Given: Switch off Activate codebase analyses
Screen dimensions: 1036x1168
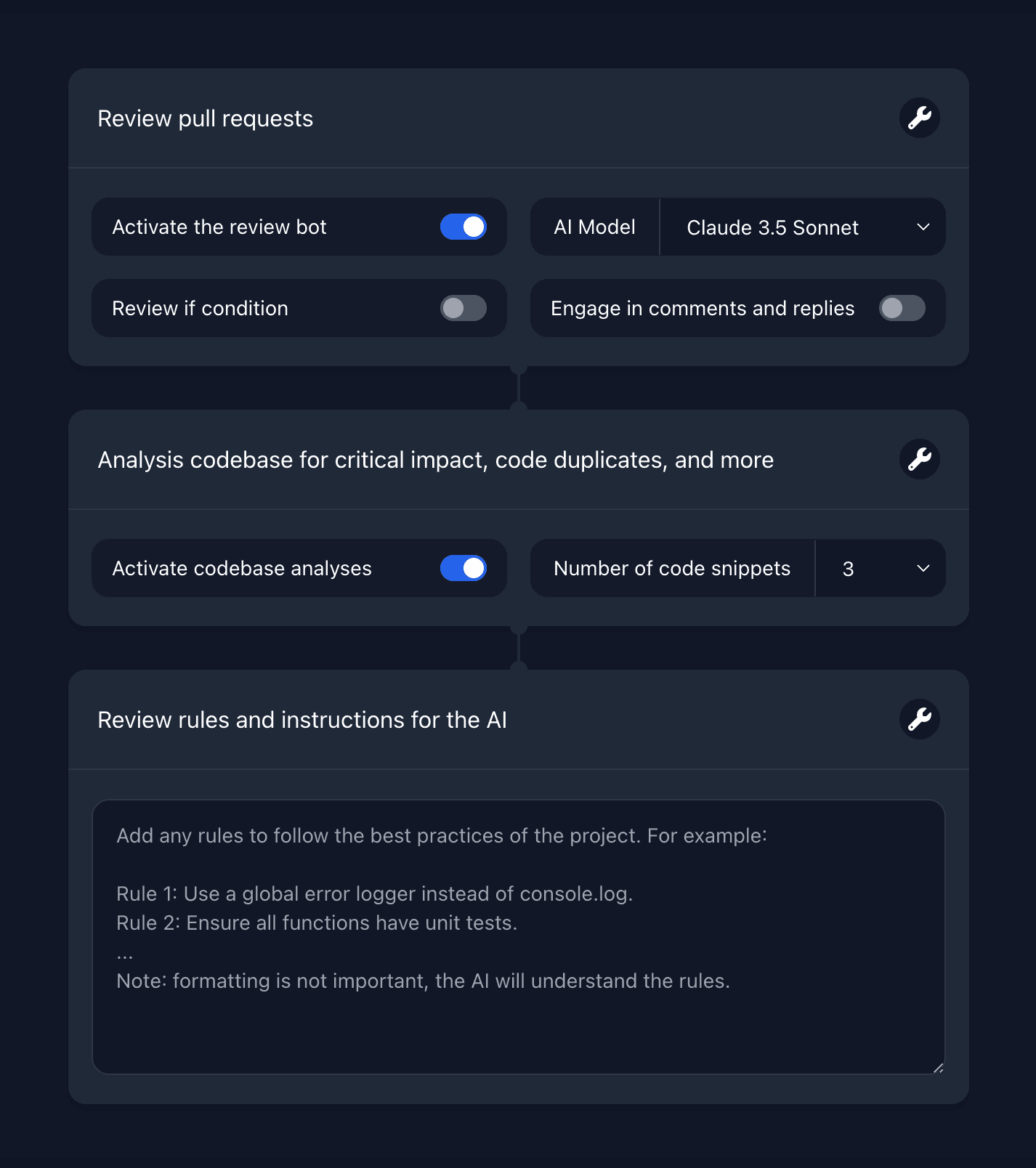Looking at the screenshot, I should tap(464, 568).
